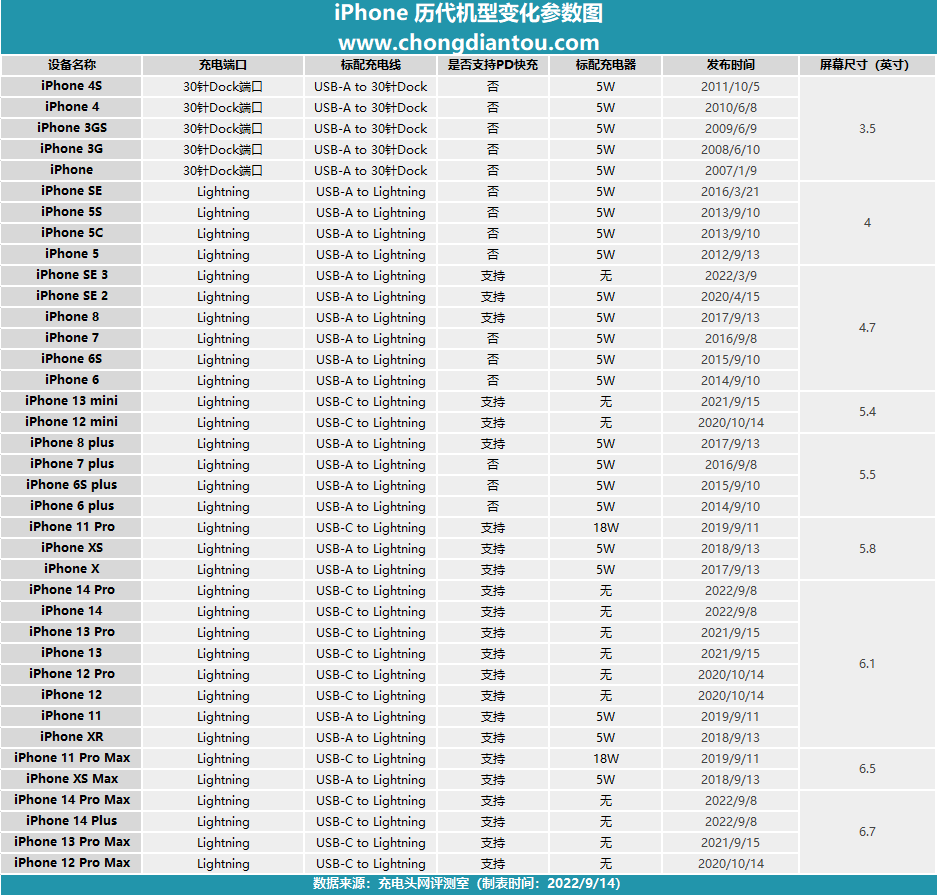
Task: Click the iPhone 11 Pro device name cell
Action: [71, 527]
